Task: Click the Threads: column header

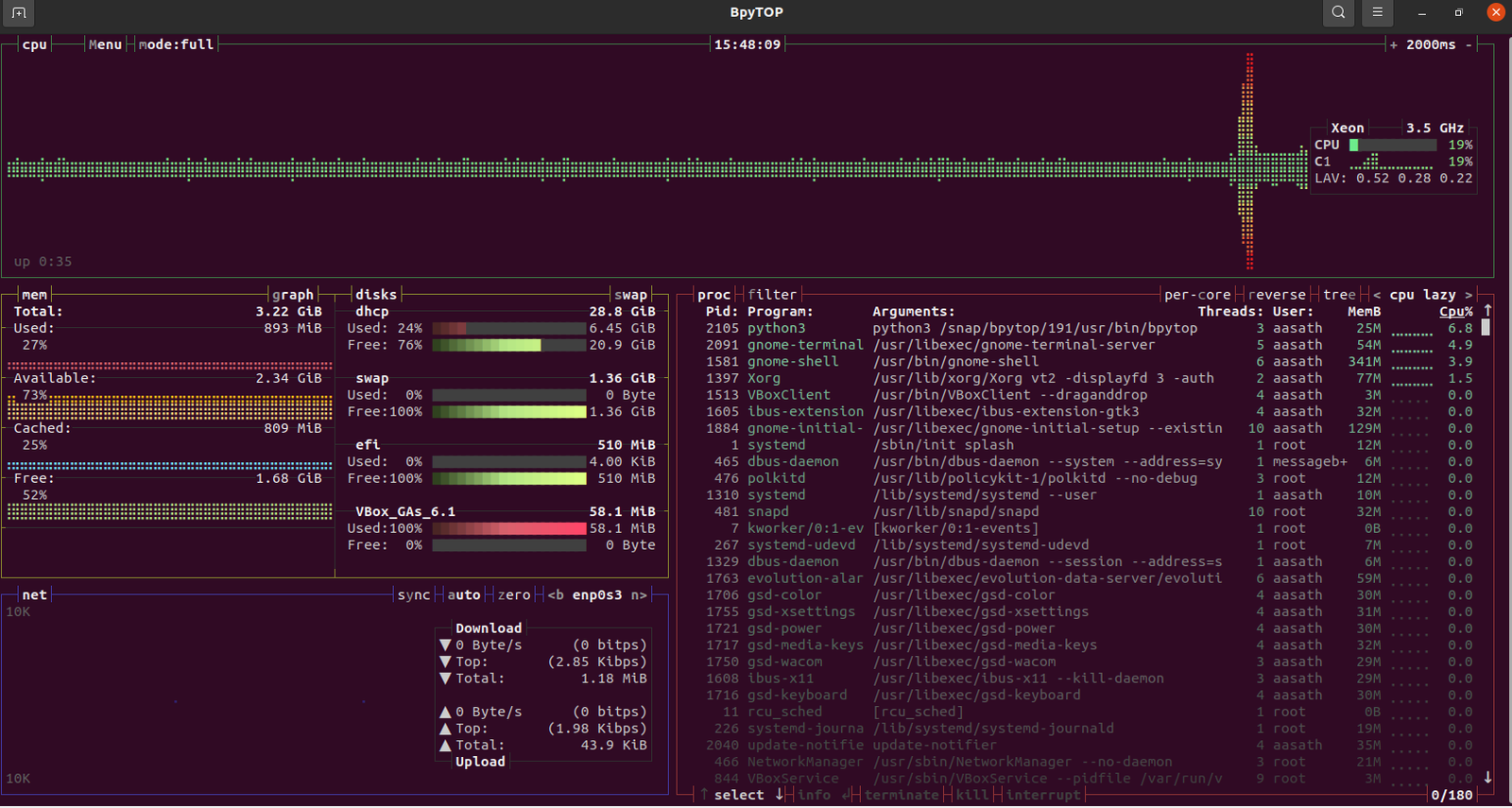Action: tap(1230, 312)
